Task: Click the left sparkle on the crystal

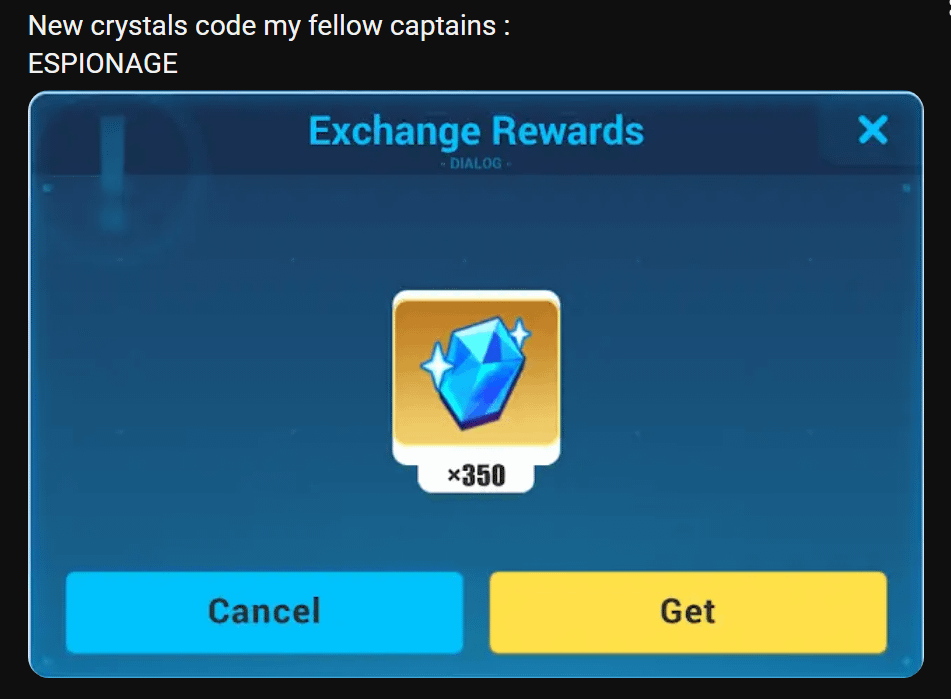Action: (x=436, y=366)
